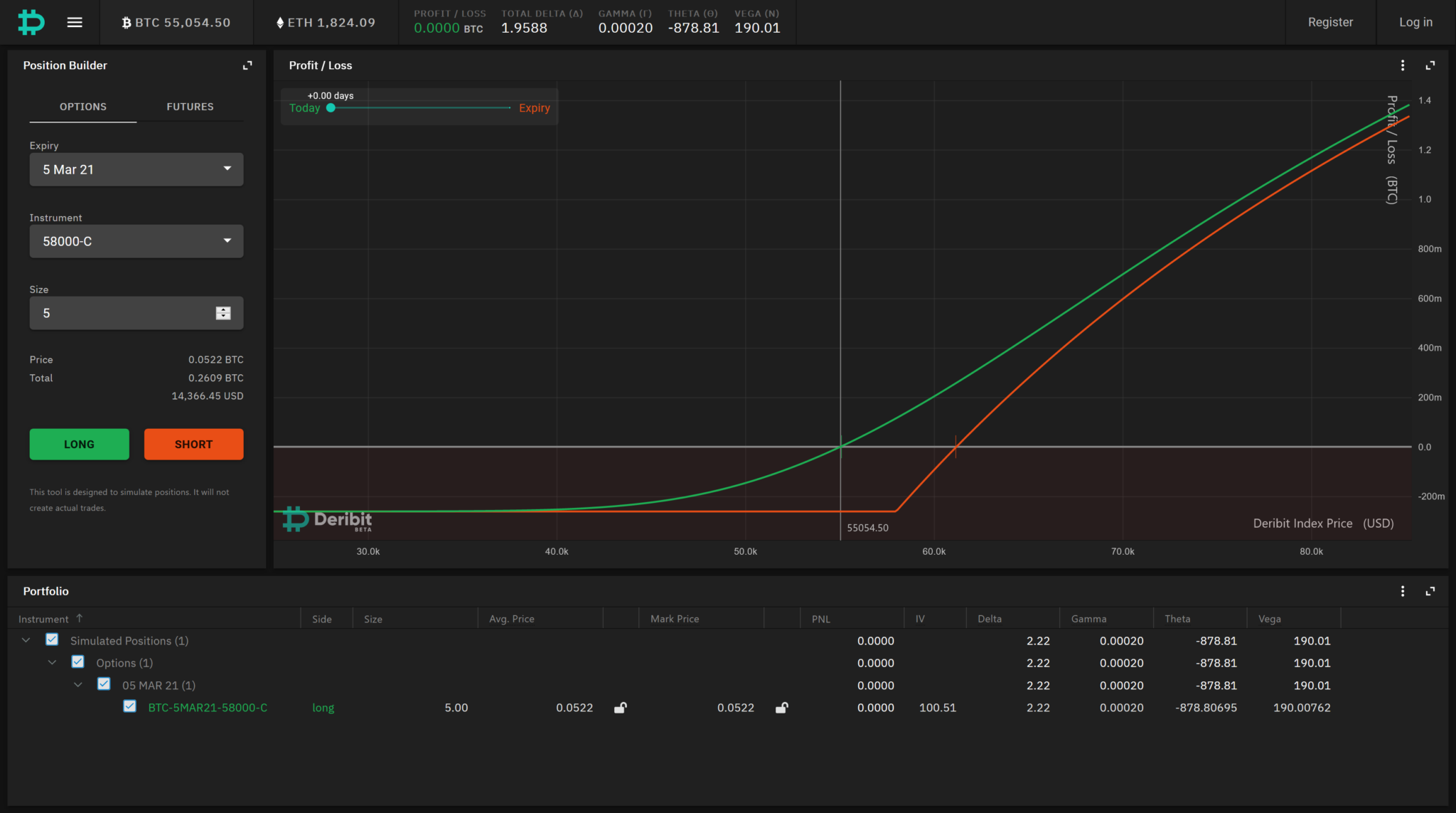Select the OPTIONS tab
Screen dimensions: 1456x813
[x=82, y=107]
